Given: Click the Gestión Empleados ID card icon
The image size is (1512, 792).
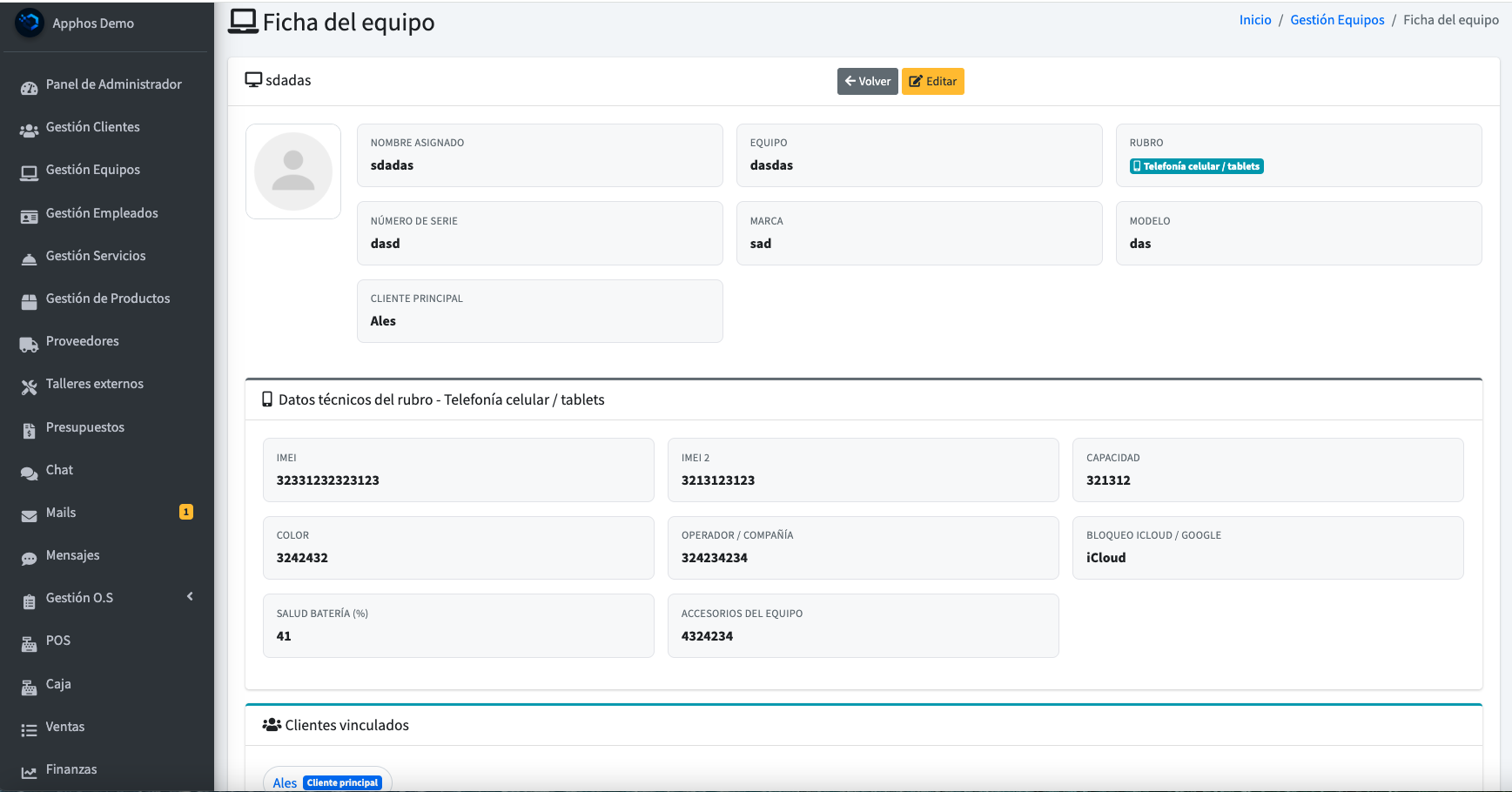Looking at the screenshot, I should [30, 217].
